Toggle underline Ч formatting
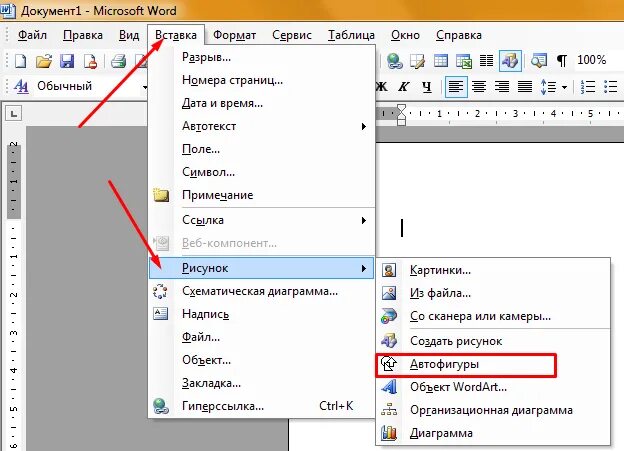Viewport: 624px width, 451px height. (x=427, y=86)
